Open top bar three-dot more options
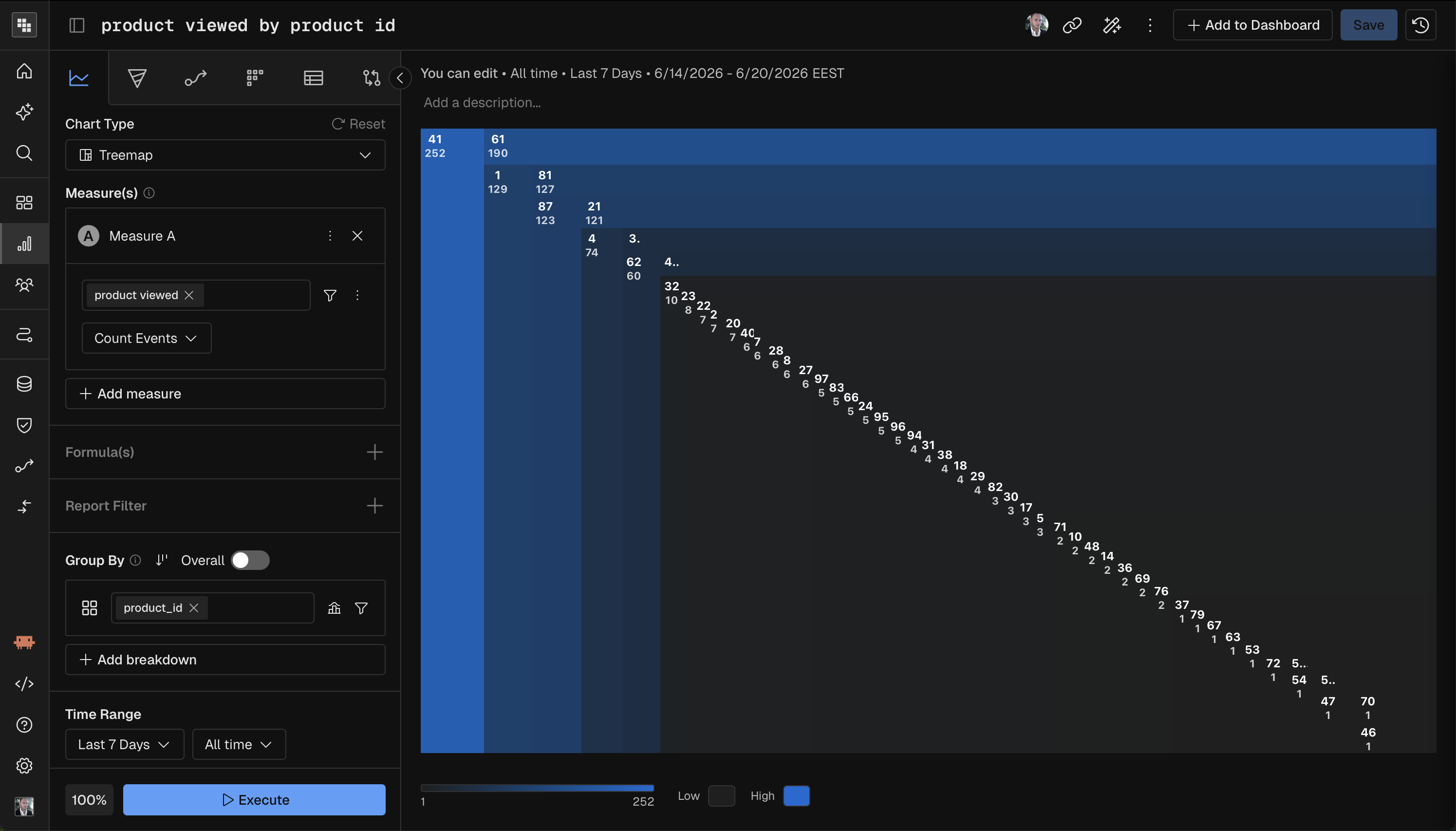 1150,25
